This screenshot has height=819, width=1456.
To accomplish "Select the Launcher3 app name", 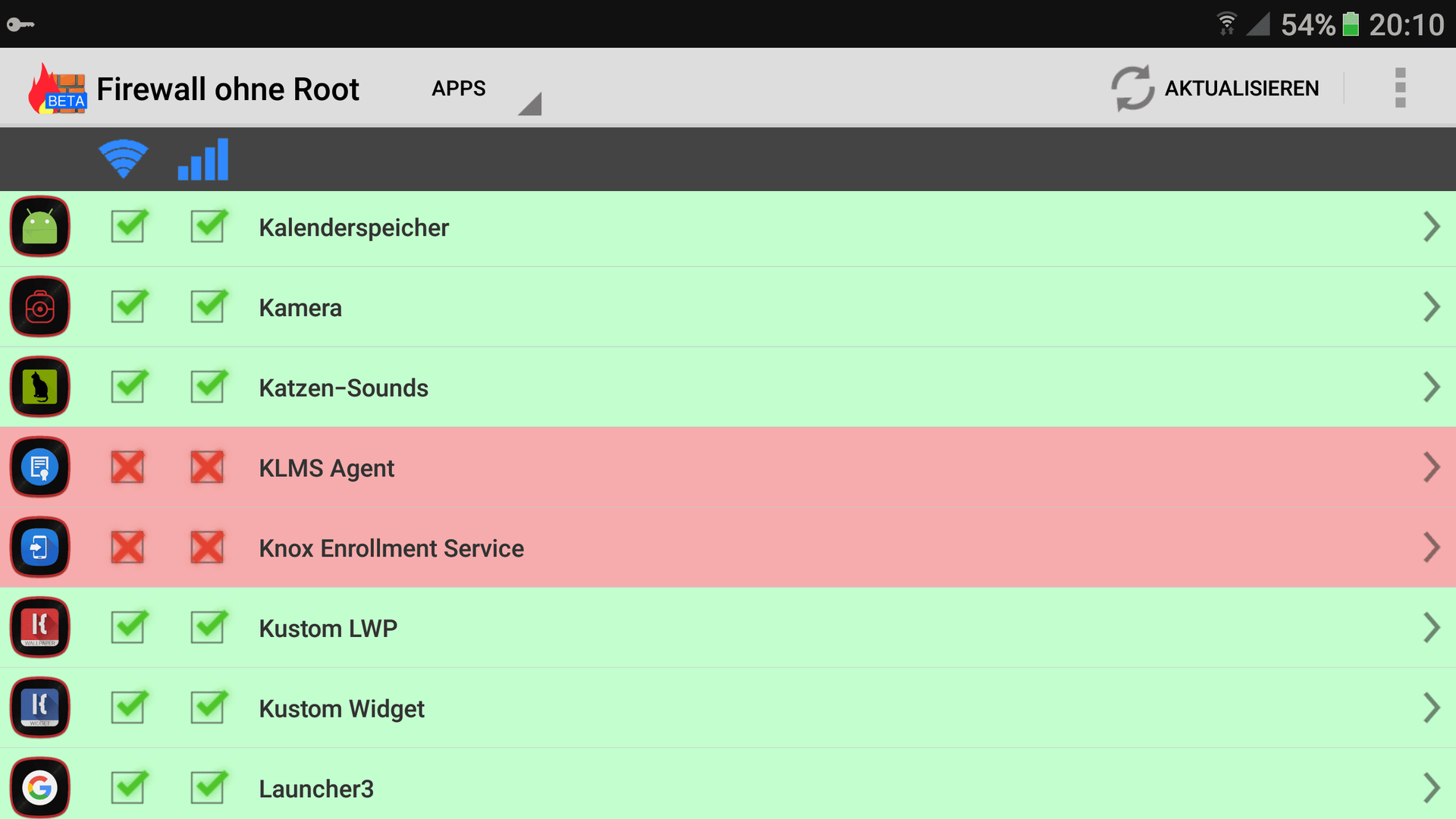I will [x=316, y=789].
